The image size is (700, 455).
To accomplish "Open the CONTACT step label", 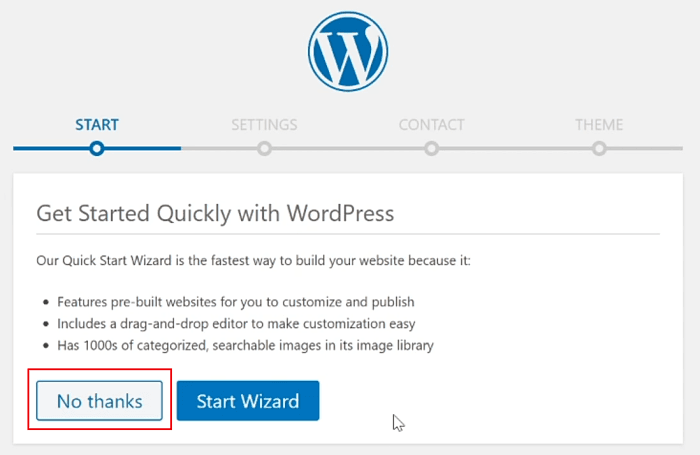I will (x=432, y=125).
